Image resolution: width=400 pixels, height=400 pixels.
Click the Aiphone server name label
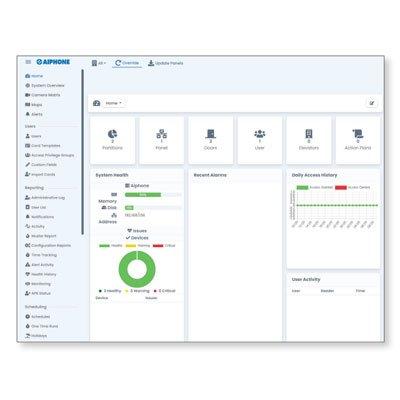pyautogui.click(x=137, y=186)
